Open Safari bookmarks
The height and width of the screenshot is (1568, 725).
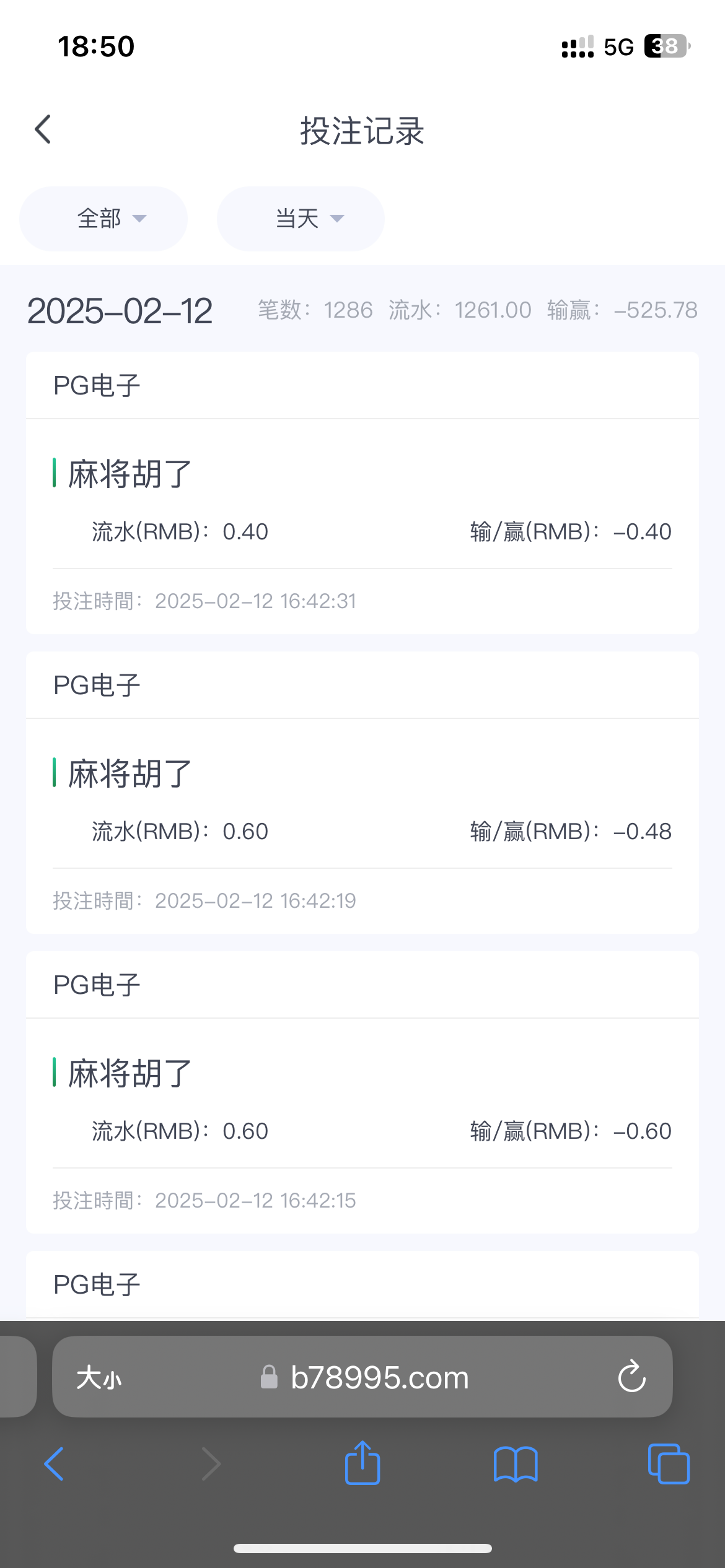point(516,1464)
